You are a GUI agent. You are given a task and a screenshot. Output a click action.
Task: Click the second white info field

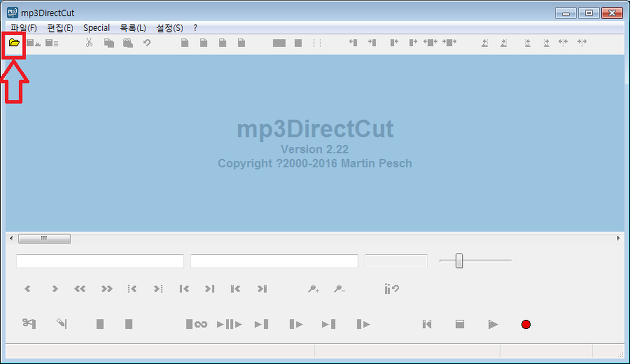274,261
